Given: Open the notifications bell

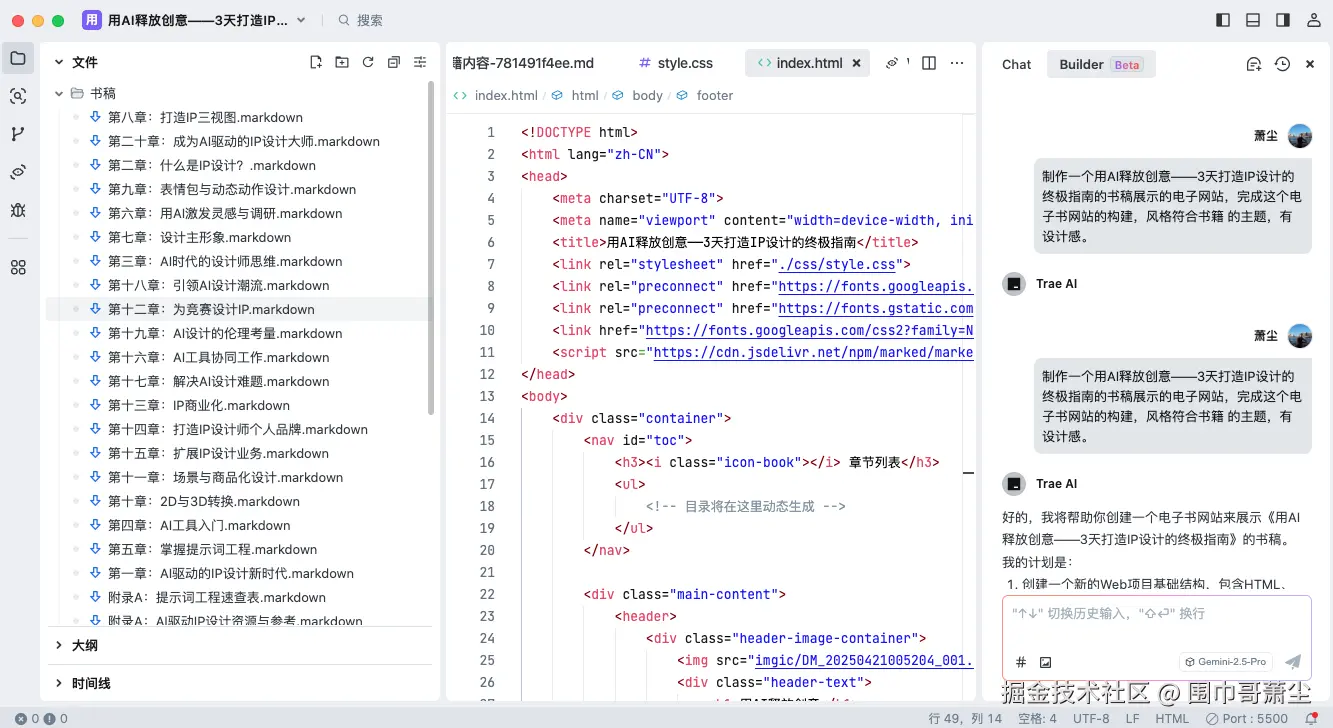Looking at the screenshot, I should click(x=1311, y=718).
